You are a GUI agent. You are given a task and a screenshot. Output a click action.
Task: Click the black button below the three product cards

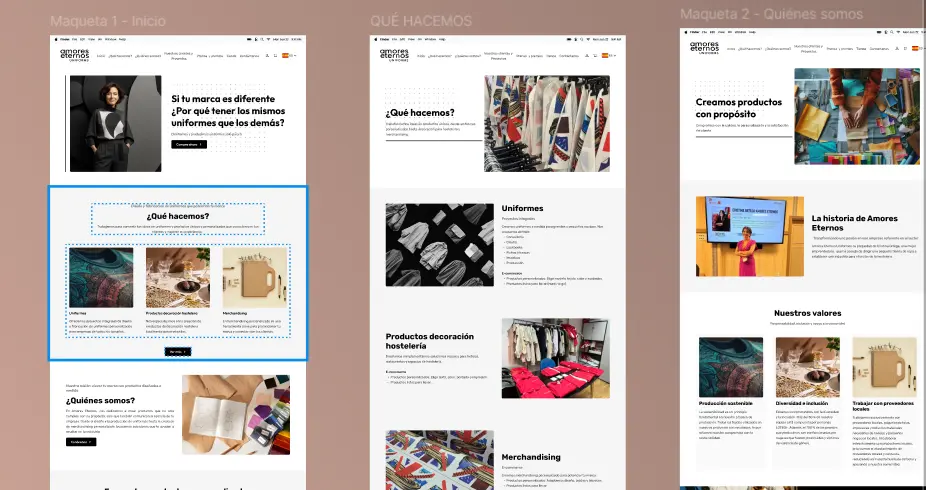[177, 351]
